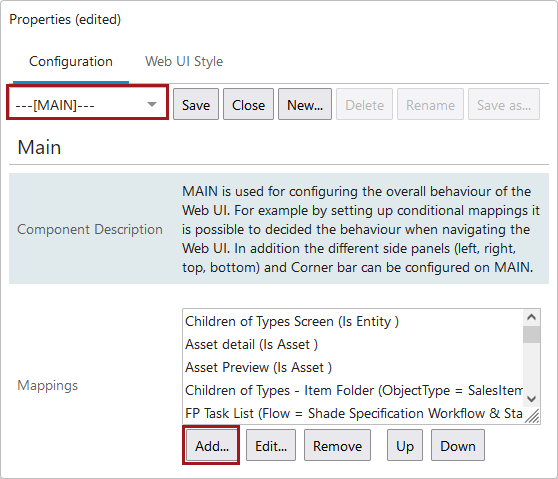Select the Configuration tab
The height and width of the screenshot is (479, 558).
tap(71, 61)
